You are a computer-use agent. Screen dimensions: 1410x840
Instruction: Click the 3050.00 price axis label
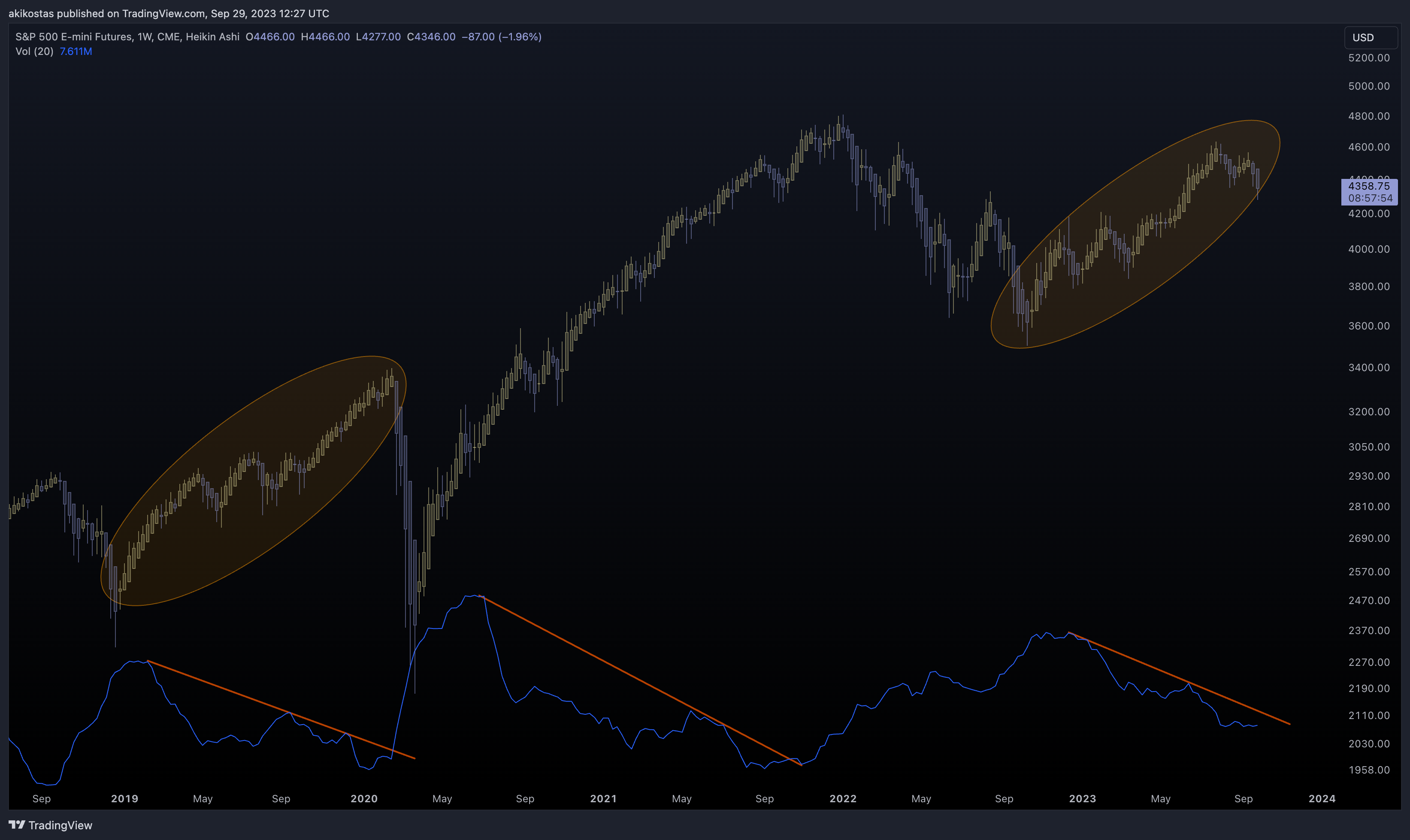pos(1369,447)
